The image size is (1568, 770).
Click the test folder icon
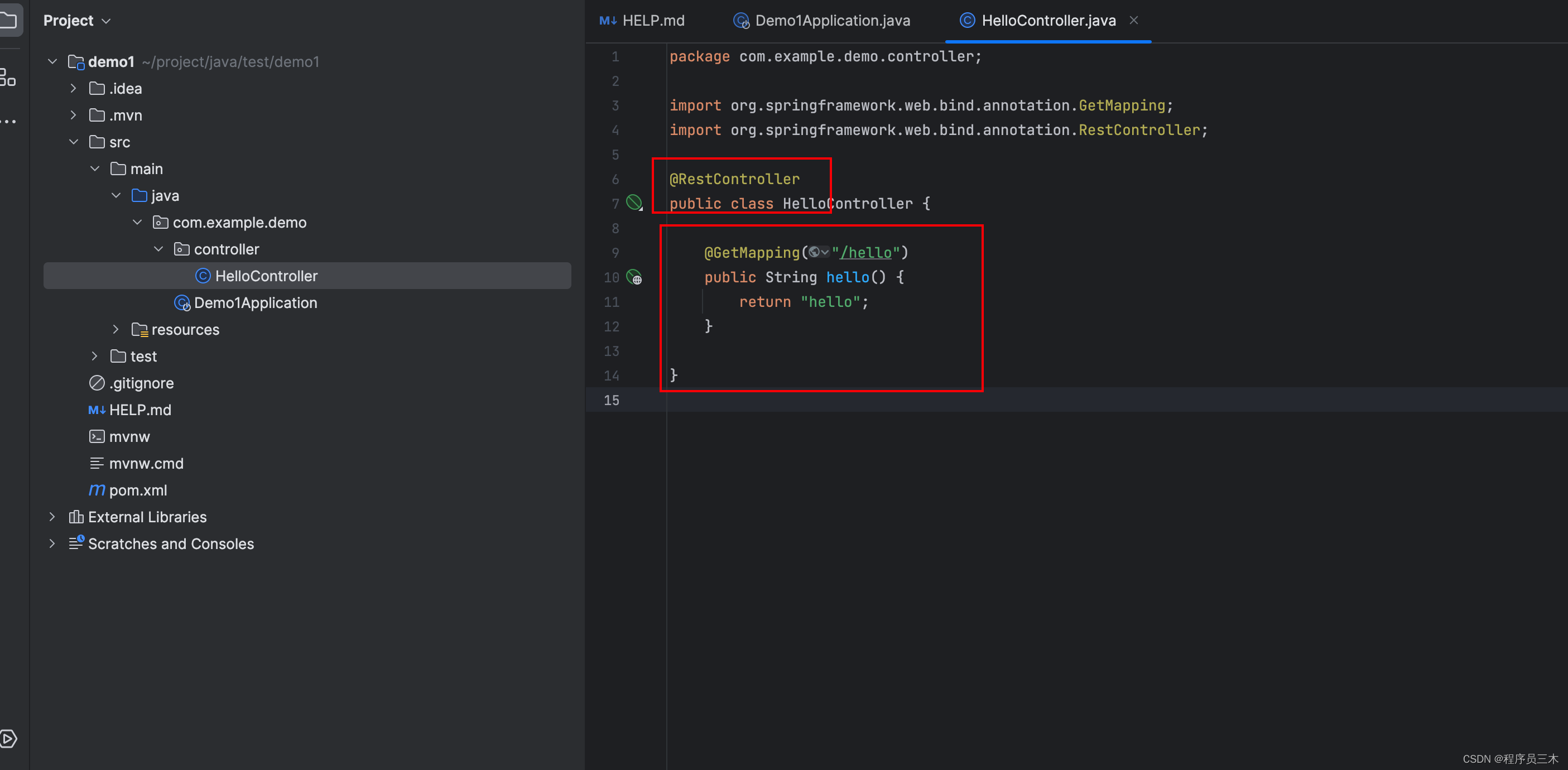coord(118,356)
